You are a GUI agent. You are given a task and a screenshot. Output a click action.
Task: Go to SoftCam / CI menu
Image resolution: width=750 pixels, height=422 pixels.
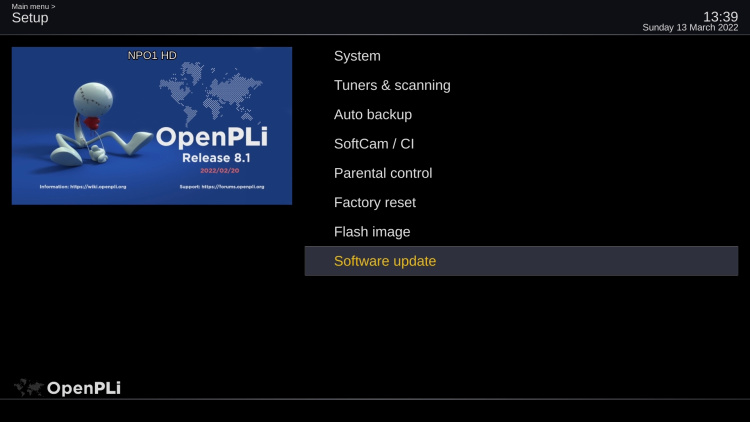521,144
